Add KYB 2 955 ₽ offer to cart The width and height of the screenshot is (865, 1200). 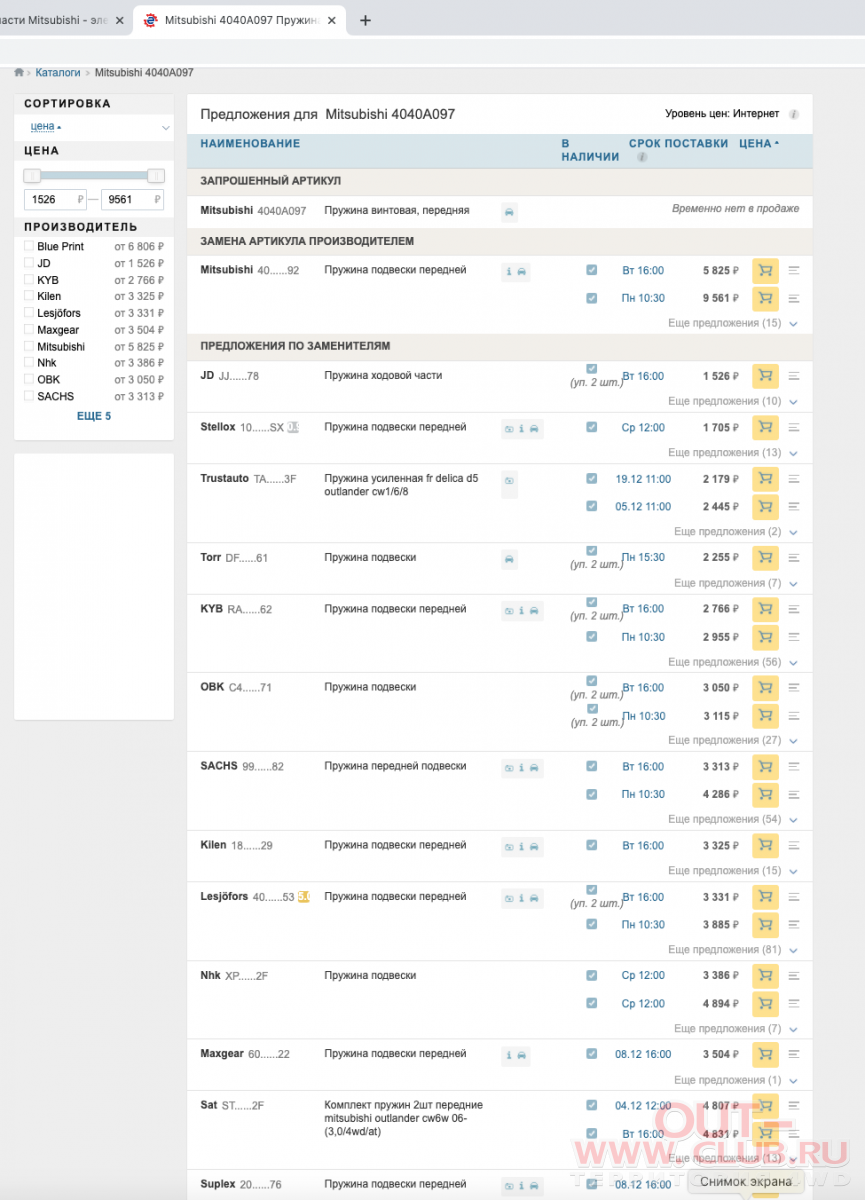tap(765, 636)
